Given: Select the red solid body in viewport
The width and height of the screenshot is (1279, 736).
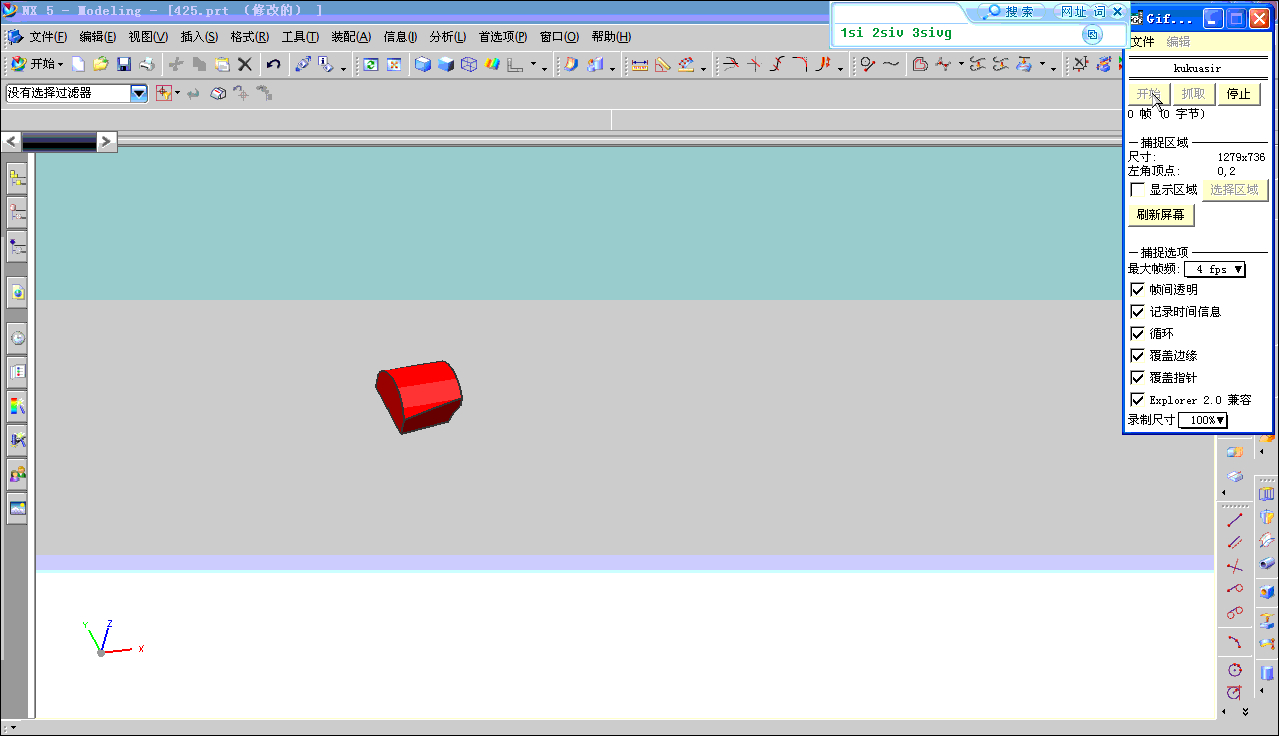Looking at the screenshot, I should pyautogui.click(x=419, y=397).
